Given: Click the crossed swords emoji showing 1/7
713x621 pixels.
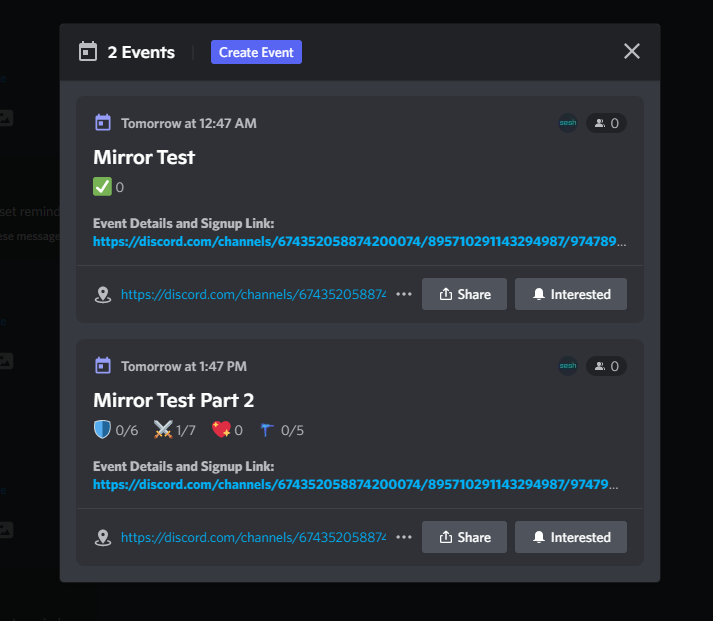Looking at the screenshot, I should pyautogui.click(x=163, y=430).
